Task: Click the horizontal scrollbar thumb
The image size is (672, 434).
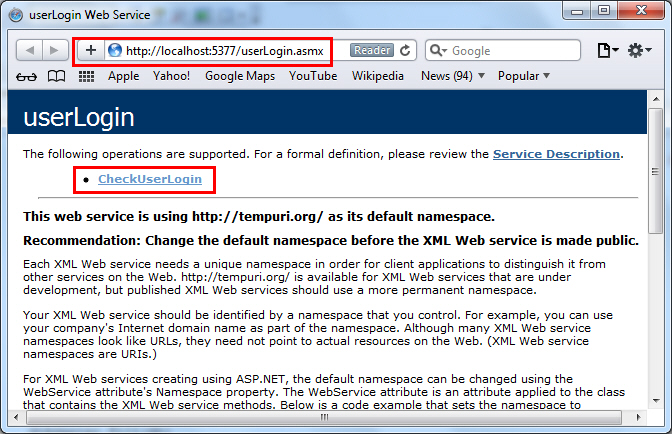Action: (x=324, y=417)
